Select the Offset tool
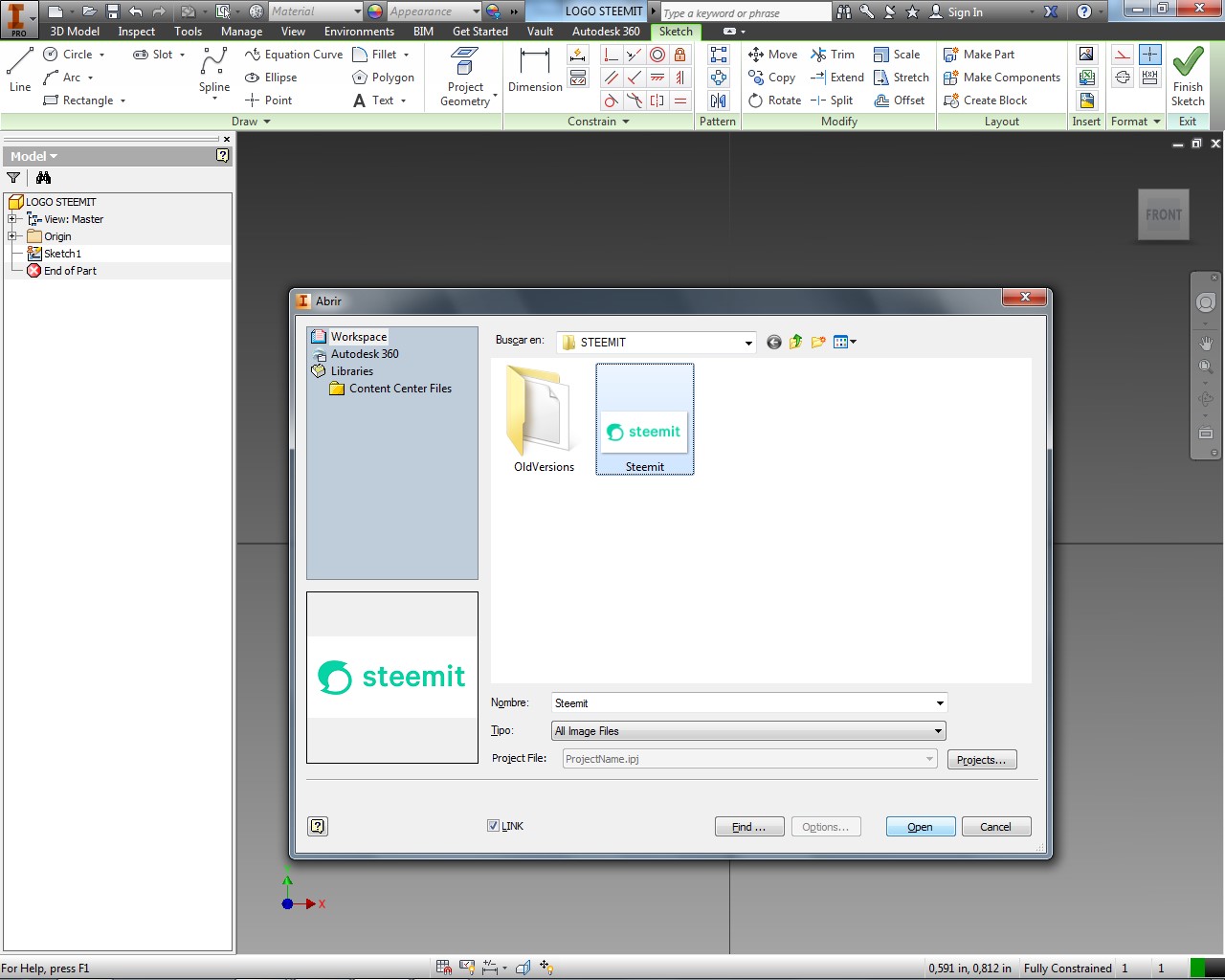The height and width of the screenshot is (980, 1225). click(900, 100)
